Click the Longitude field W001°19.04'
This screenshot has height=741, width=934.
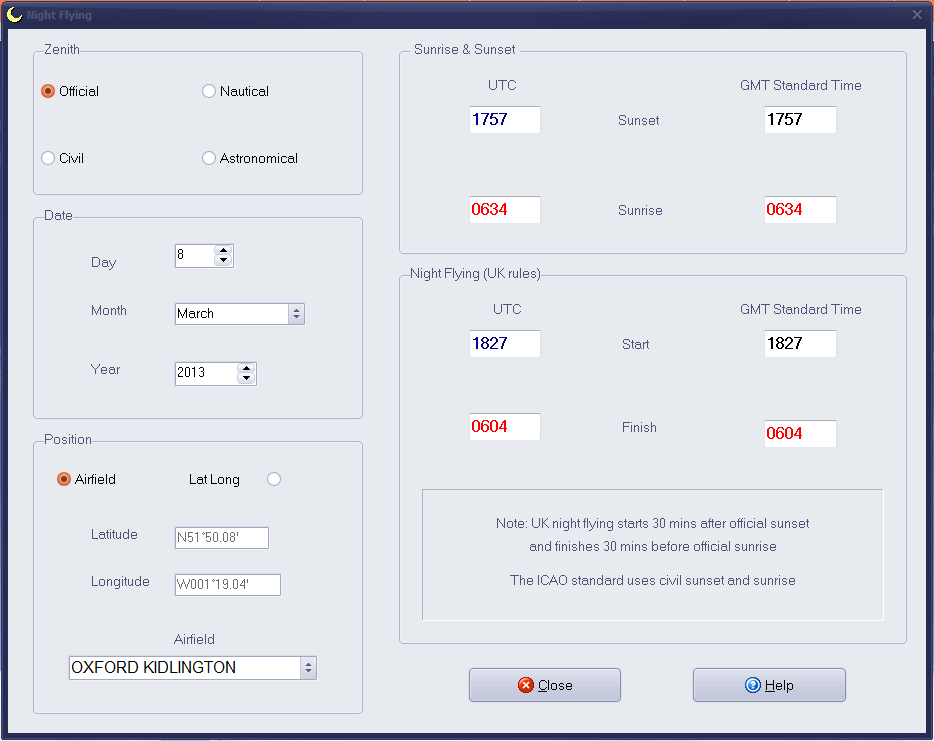coord(228,584)
